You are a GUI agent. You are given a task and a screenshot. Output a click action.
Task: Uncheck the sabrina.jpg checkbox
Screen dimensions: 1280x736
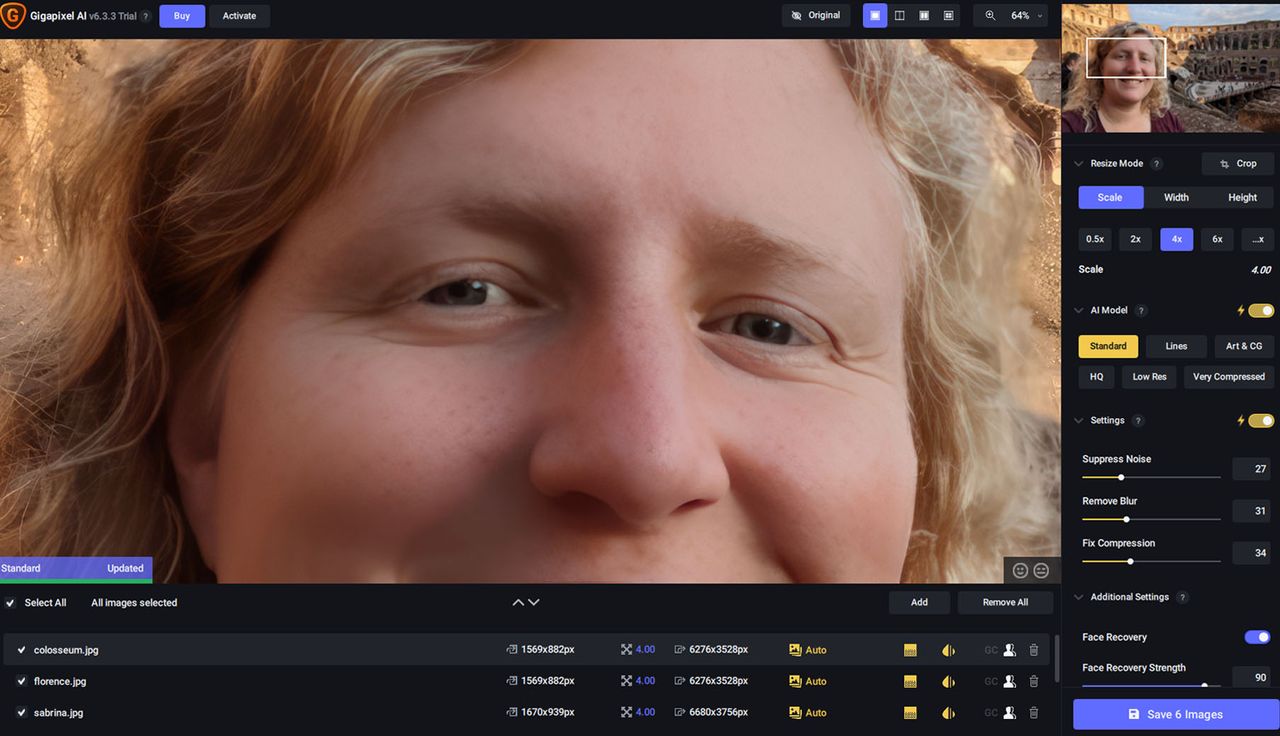(21, 712)
